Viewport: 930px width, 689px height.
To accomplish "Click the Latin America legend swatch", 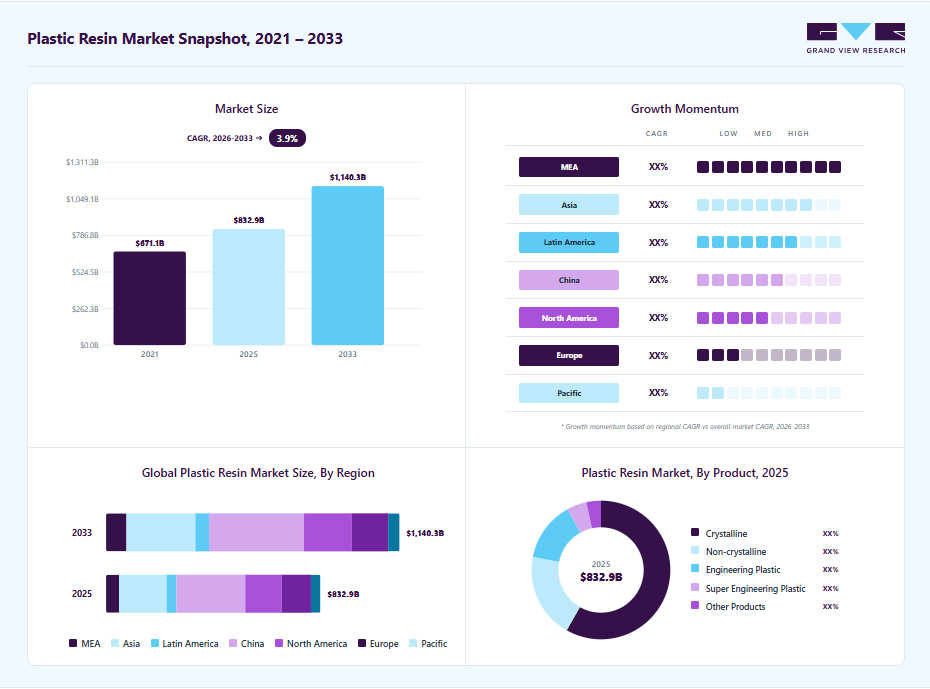I will [155, 643].
